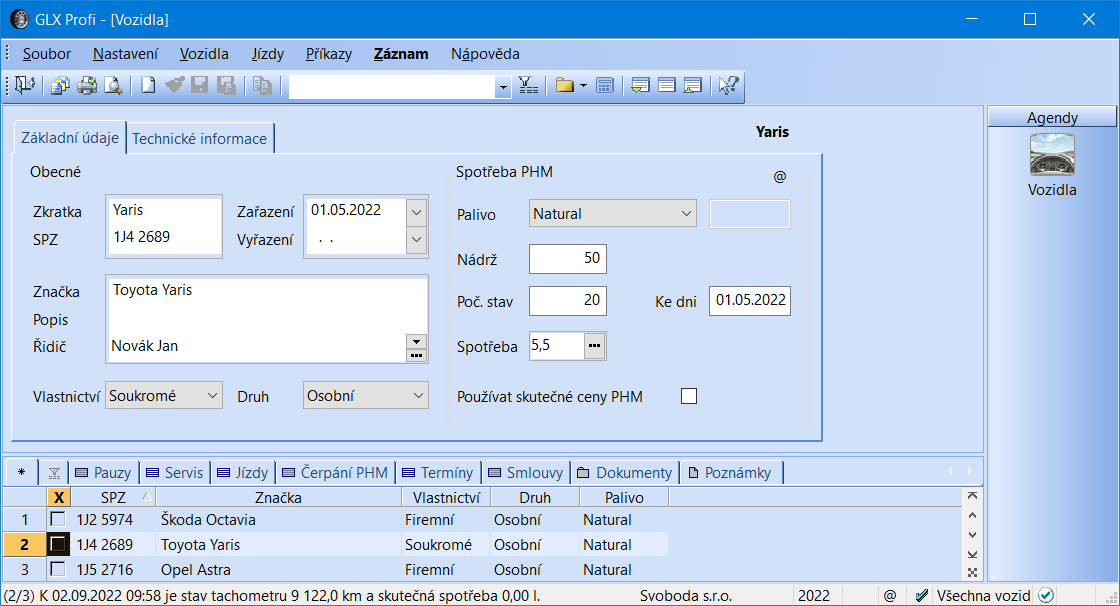This screenshot has width=1120, height=606.
Task: Open the dropdown arrow beside folder icon
Action: [x=583, y=86]
